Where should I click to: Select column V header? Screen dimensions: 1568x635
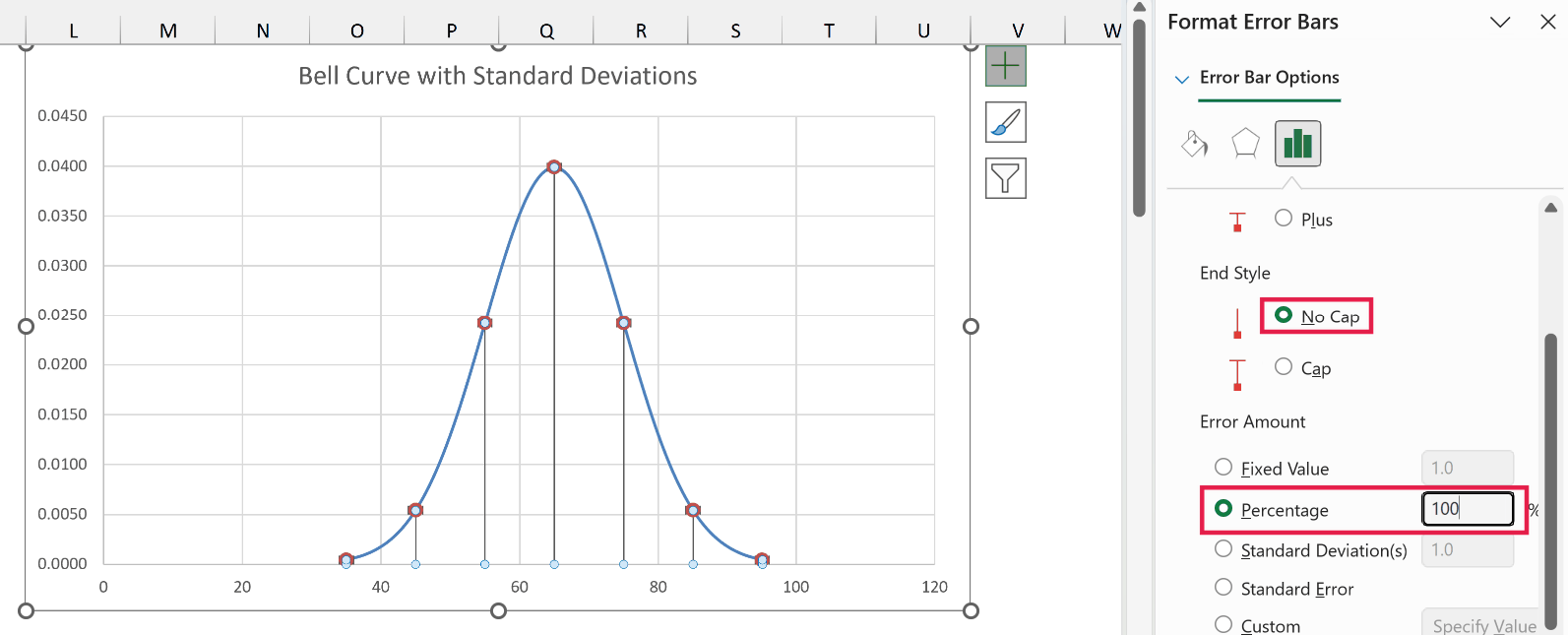tap(1018, 31)
